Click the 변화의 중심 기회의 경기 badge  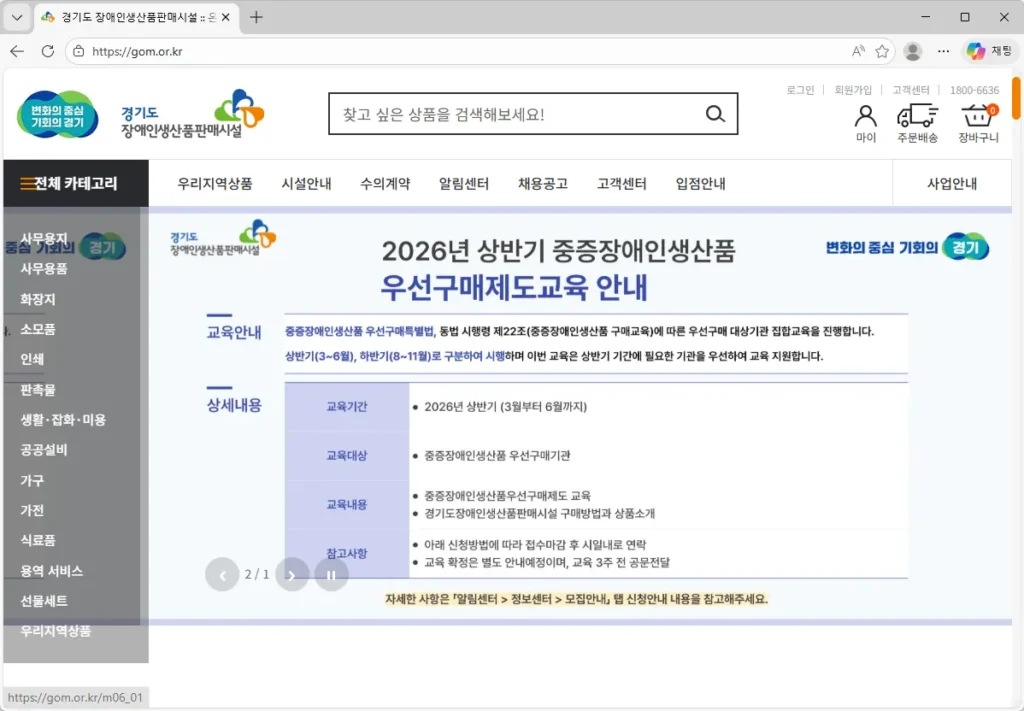coord(57,113)
